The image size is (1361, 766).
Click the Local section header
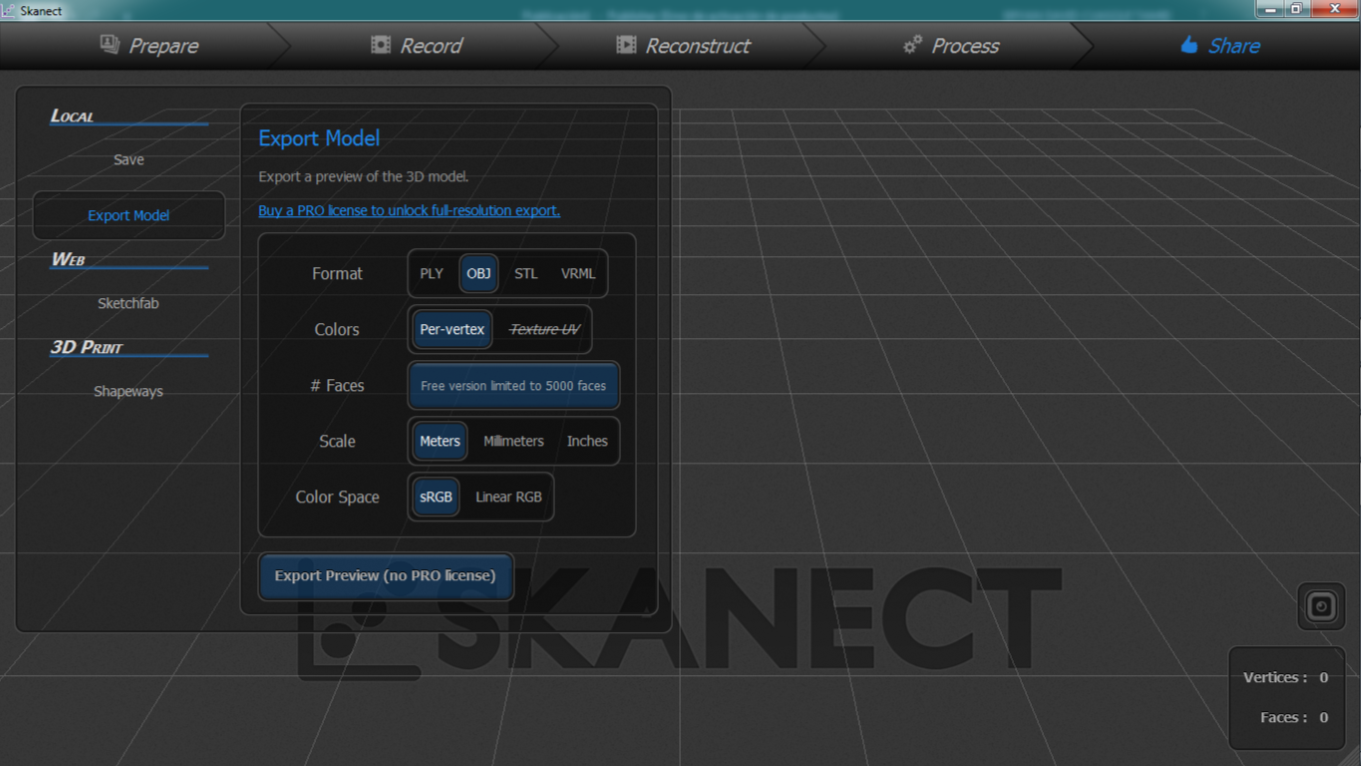[72, 116]
